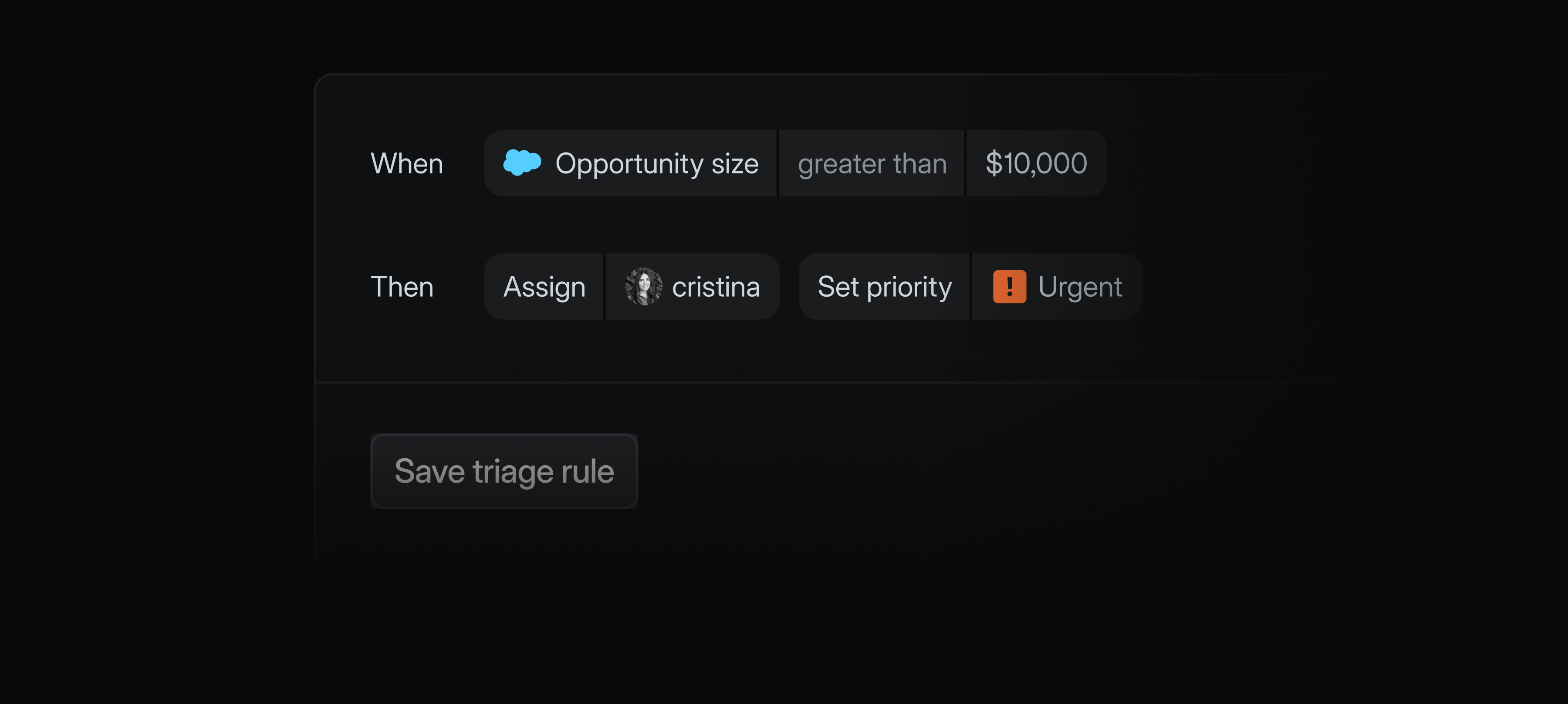1568x704 pixels.
Task: Select the assignee profile picture in the Then row
Action: [643, 286]
